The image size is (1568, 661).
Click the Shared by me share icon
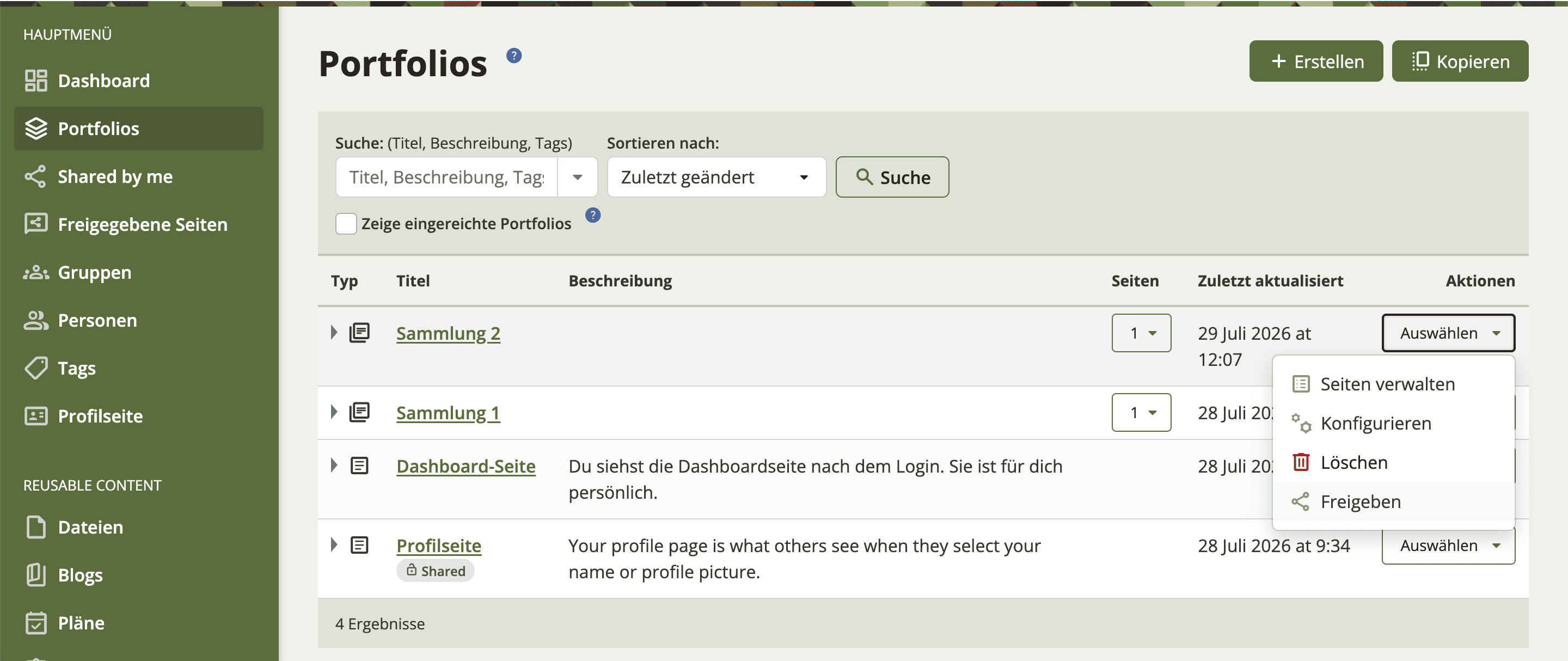(x=35, y=176)
